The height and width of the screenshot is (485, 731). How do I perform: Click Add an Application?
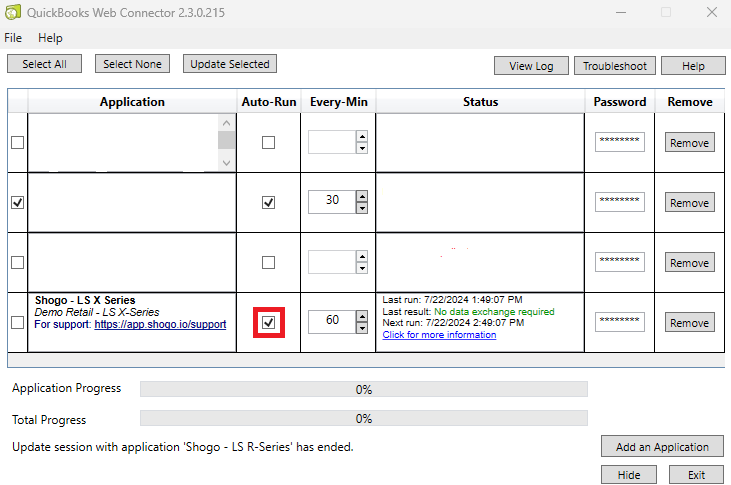coord(662,447)
